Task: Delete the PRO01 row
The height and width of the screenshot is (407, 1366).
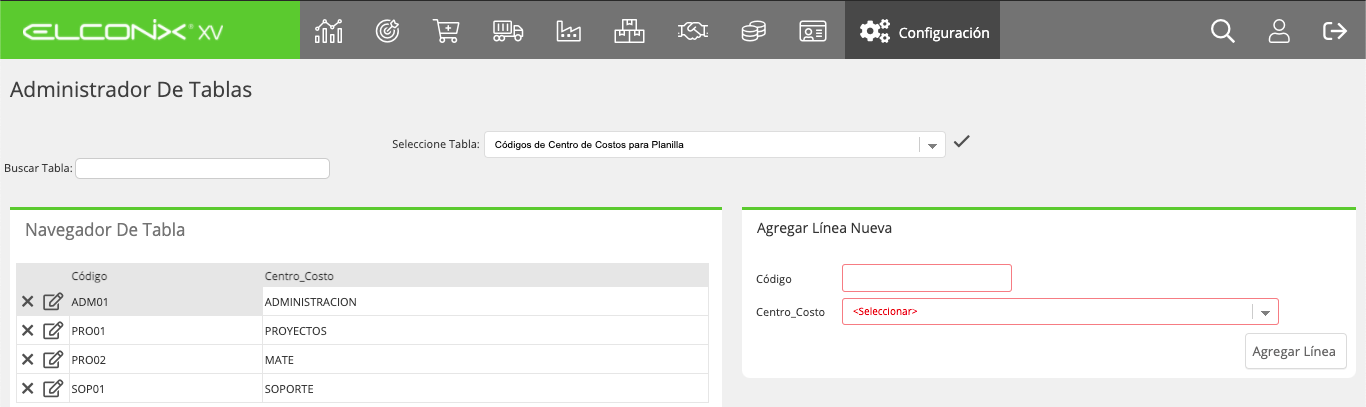Action: tap(28, 330)
